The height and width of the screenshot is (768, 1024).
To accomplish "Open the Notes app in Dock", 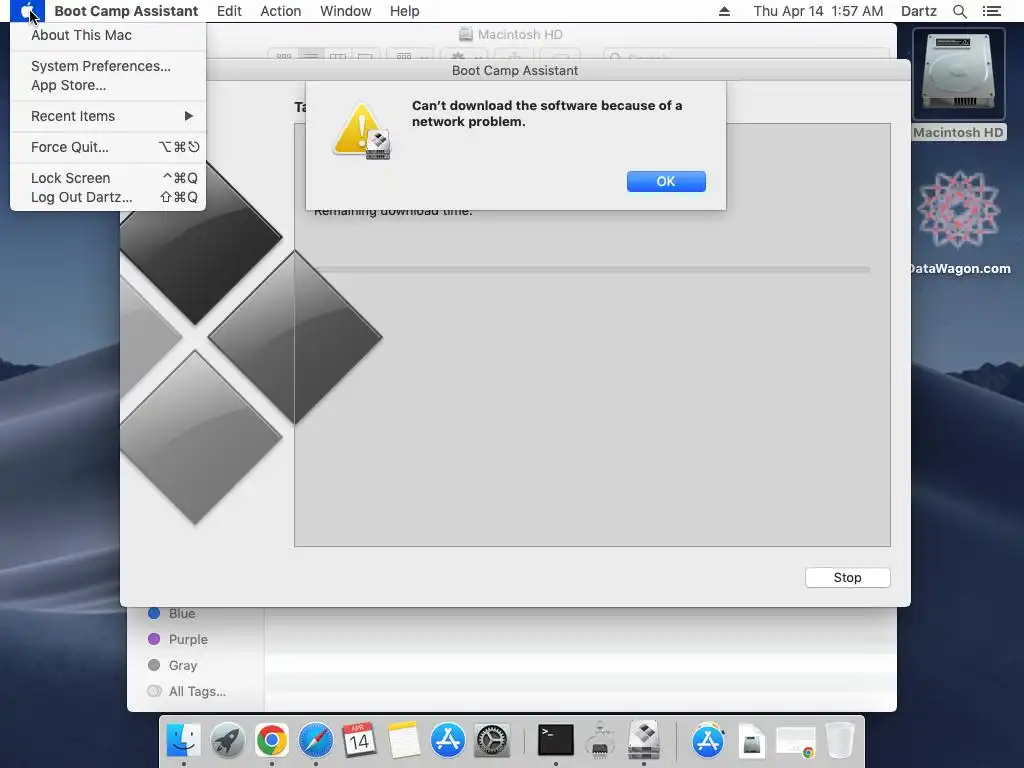I will [404, 741].
